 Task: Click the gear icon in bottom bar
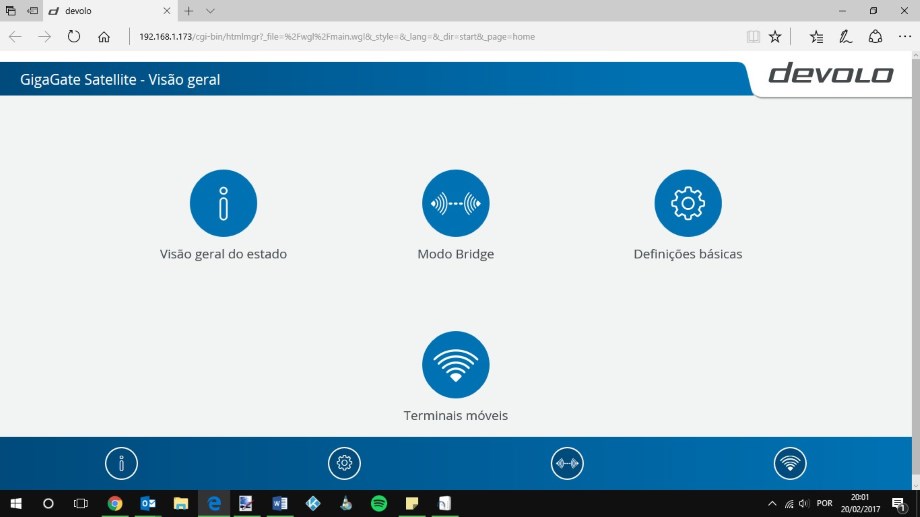pos(344,463)
